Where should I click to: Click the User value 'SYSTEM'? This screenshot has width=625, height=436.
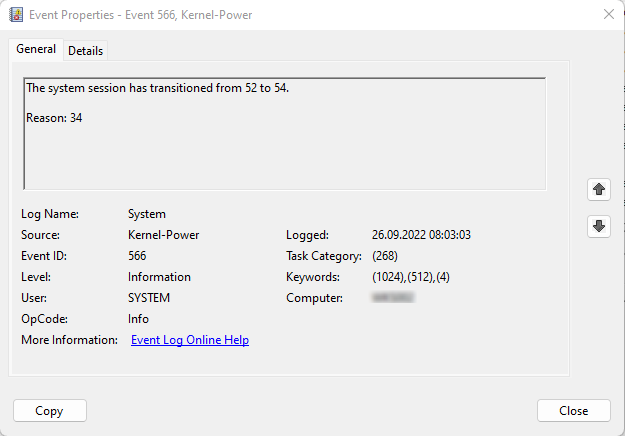point(149,298)
